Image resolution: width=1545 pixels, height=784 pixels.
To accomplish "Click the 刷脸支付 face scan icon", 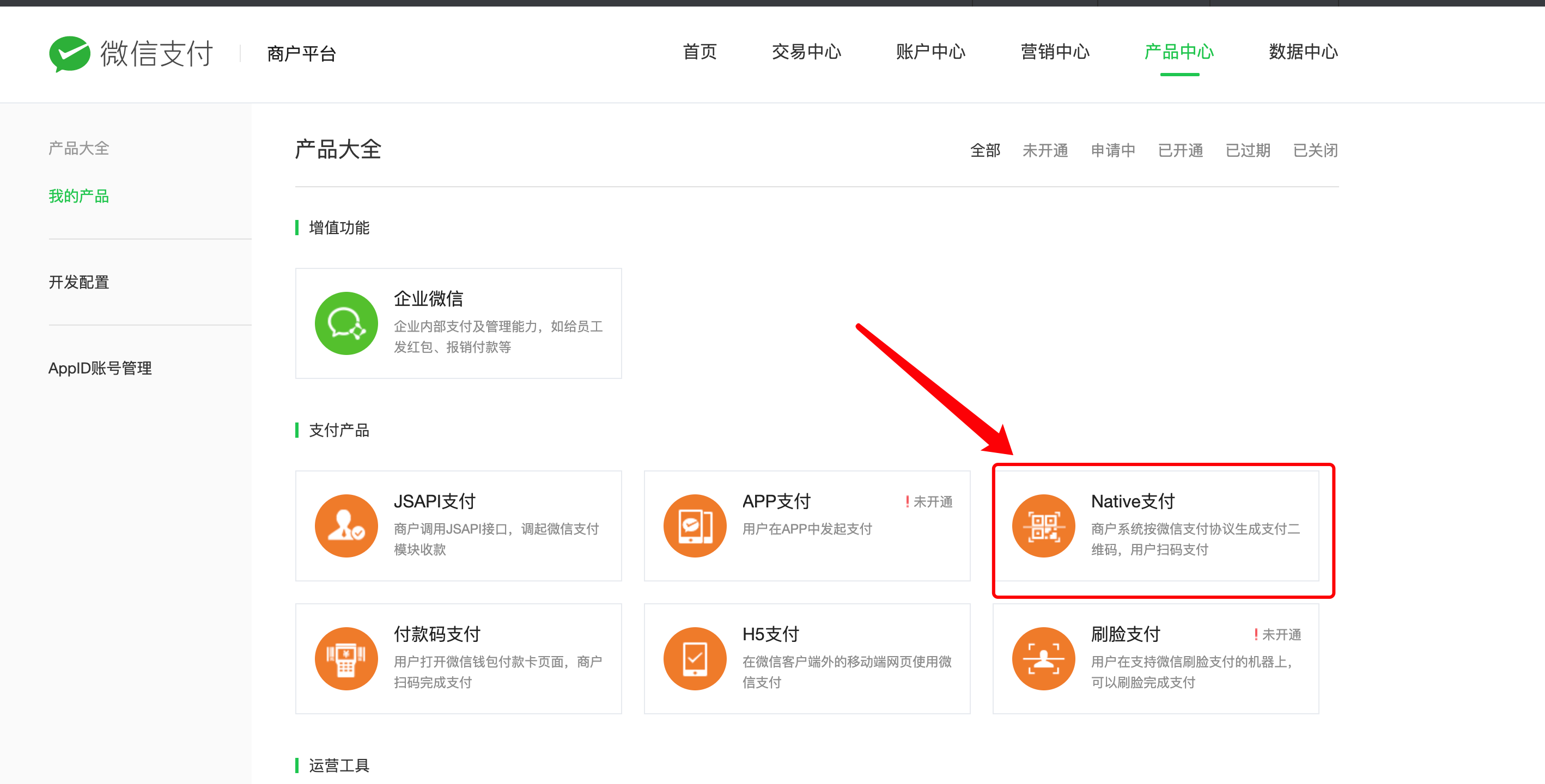I will tap(1044, 659).
